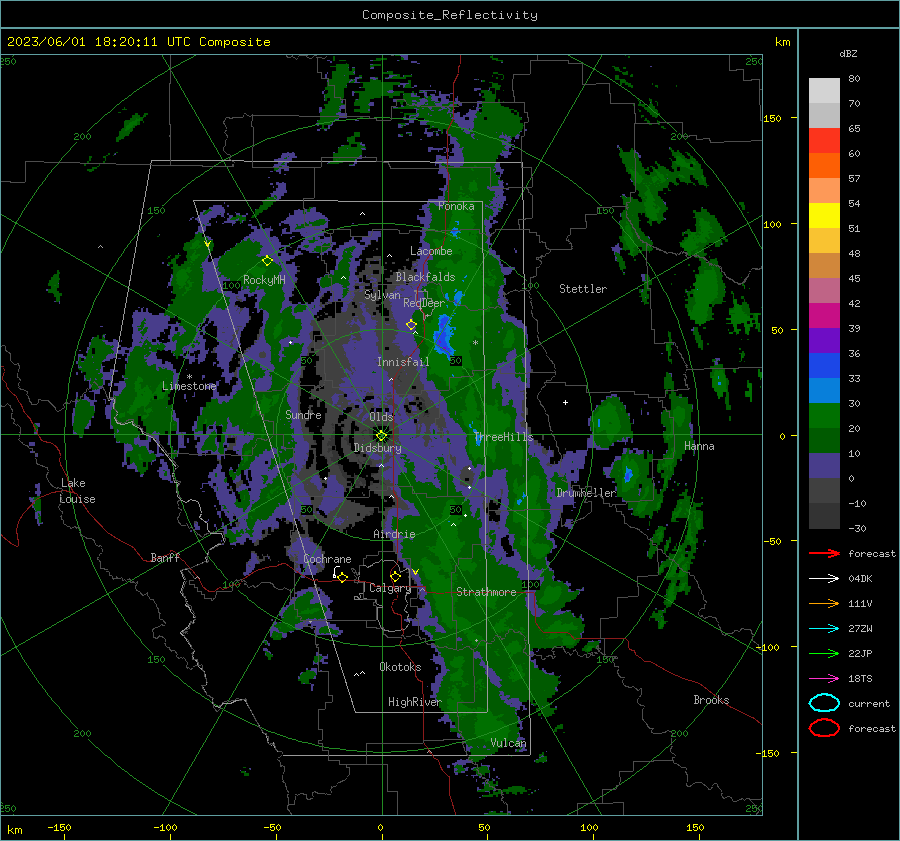The height and width of the screenshot is (841, 900).
Task: Click the Innisfail city label
Action: click(x=403, y=362)
